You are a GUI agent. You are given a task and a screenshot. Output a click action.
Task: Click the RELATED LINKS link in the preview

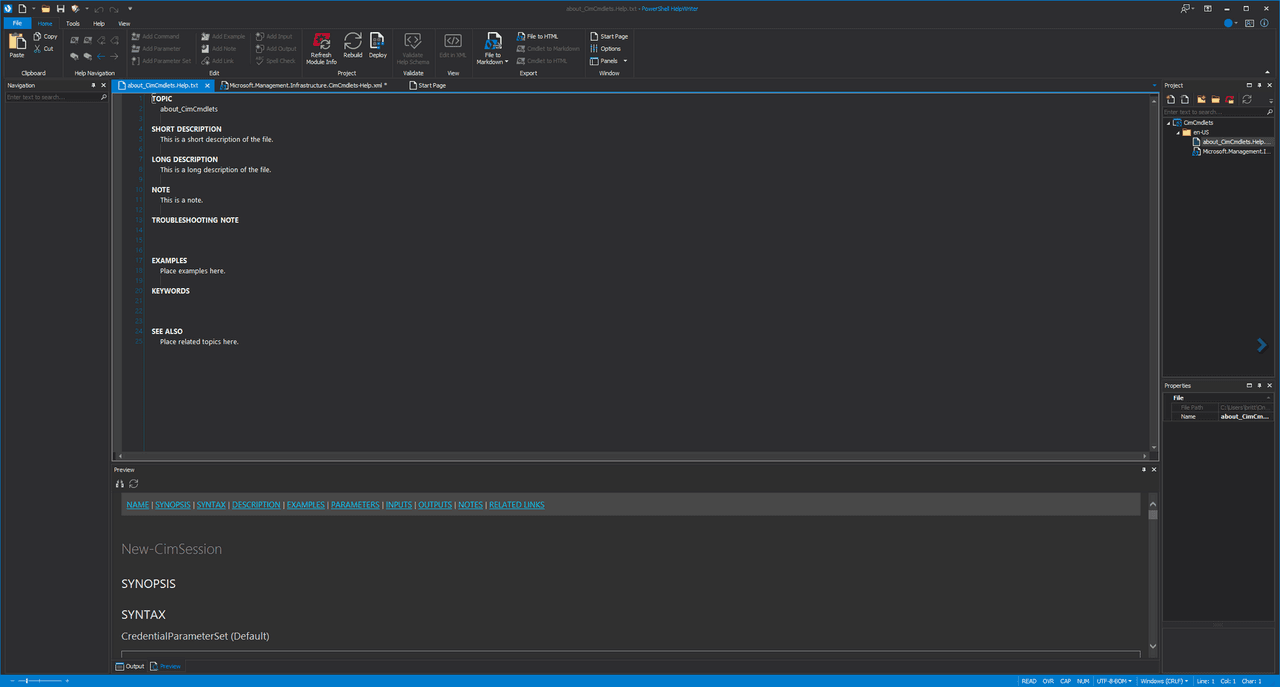[517, 505]
